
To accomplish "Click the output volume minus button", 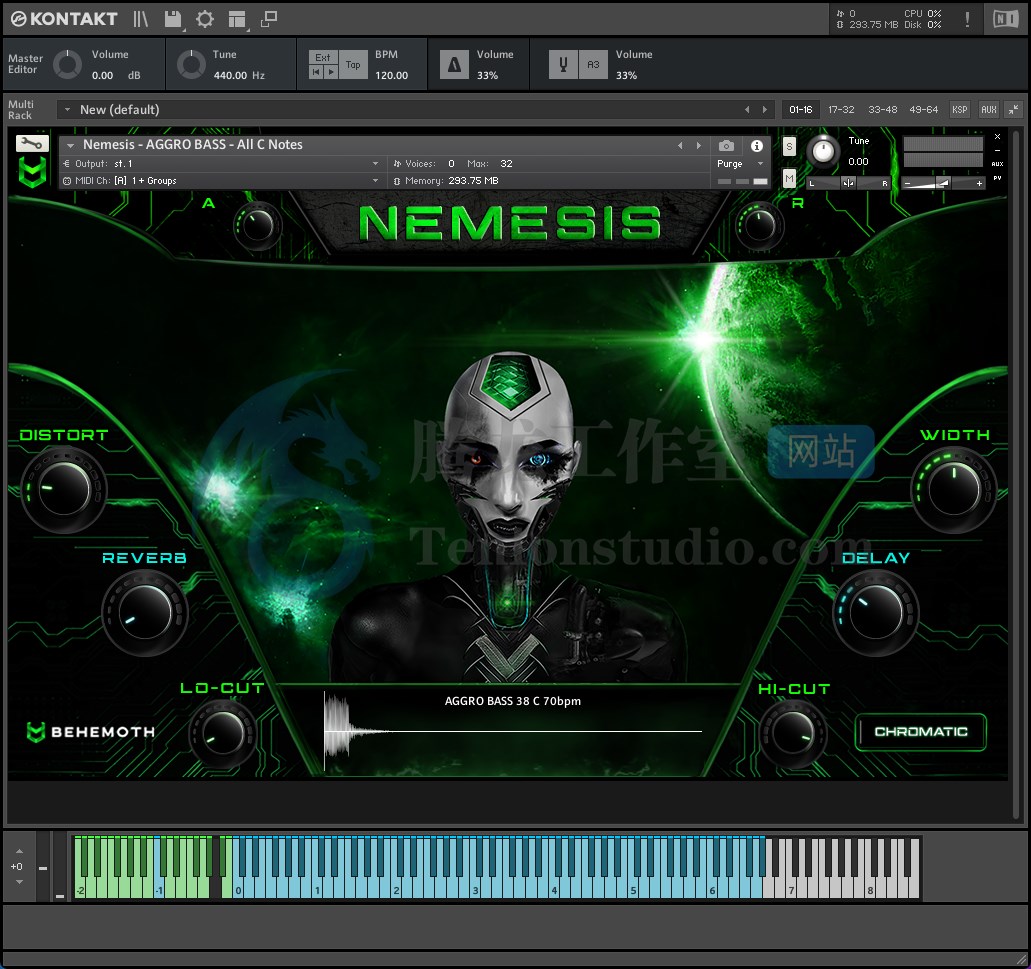I will [908, 183].
